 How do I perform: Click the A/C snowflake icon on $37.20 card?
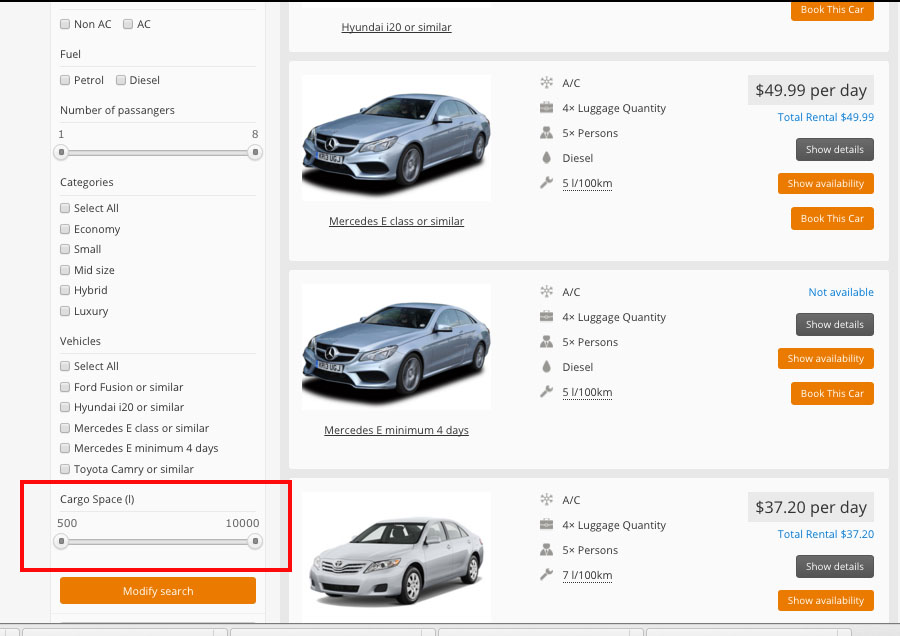(x=546, y=499)
